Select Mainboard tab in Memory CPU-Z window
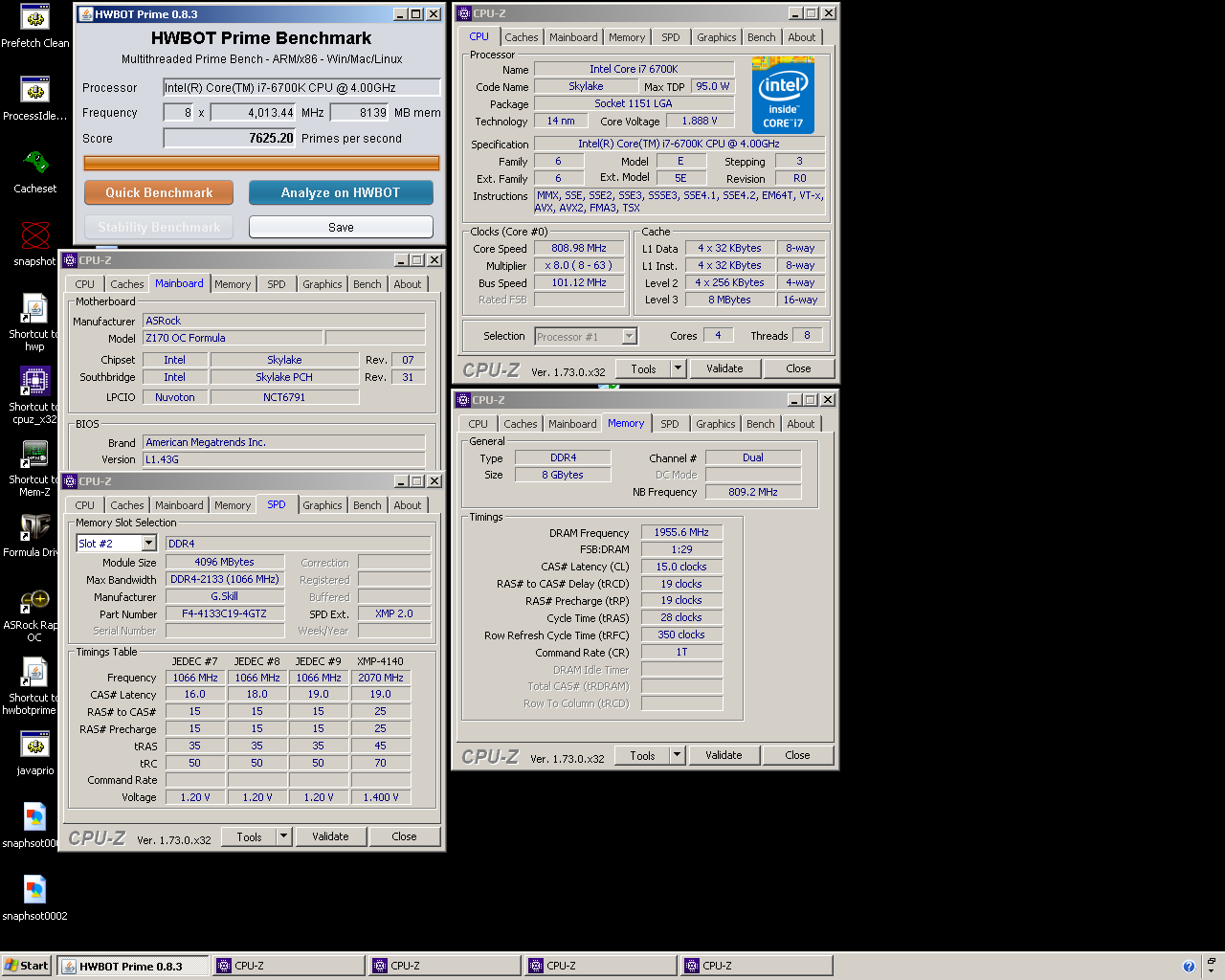The width and height of the screenshot is (1225, 980). pos(572,424)
